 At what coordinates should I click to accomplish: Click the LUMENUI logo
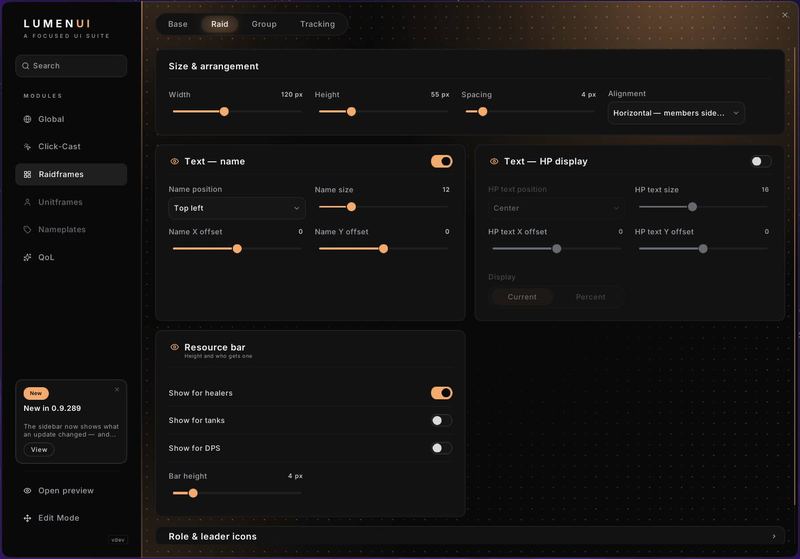pos(57,23)
